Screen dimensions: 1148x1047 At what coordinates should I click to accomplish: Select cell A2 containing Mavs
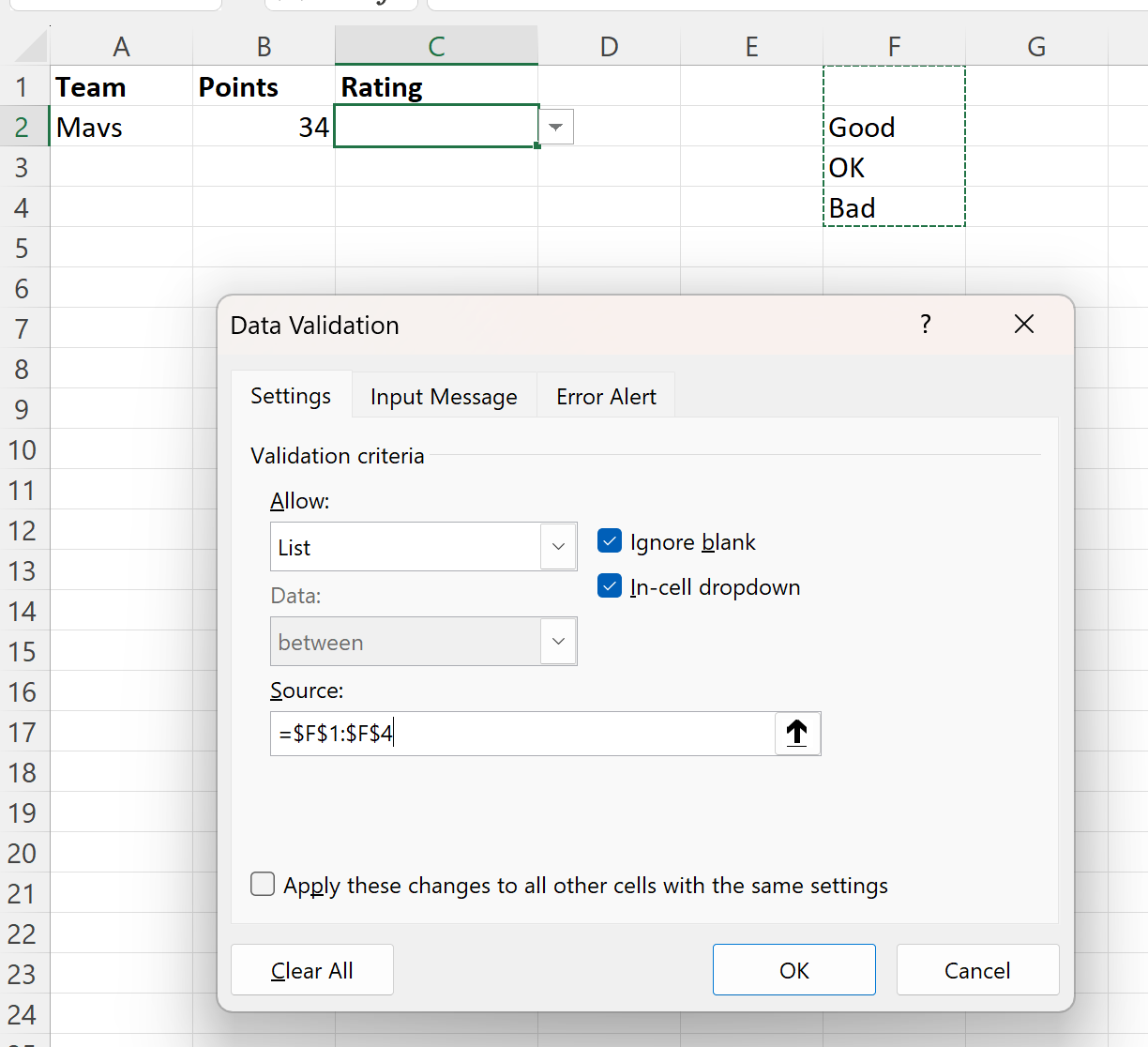click(121, 127)
